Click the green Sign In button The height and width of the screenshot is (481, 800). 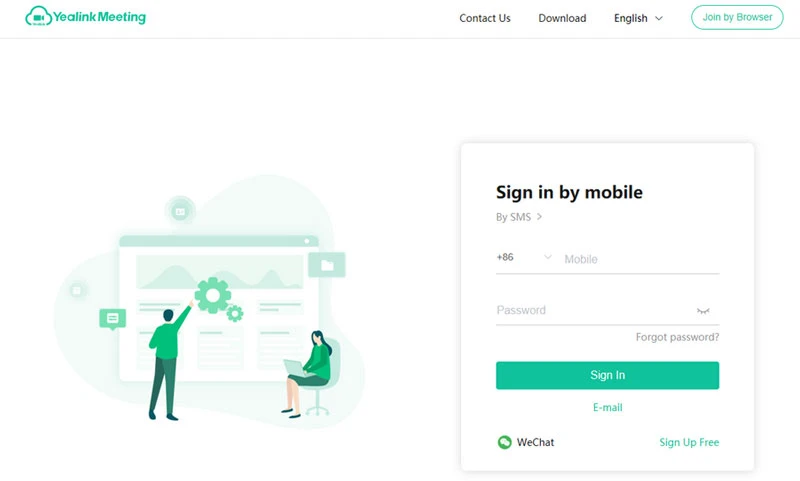607,375
